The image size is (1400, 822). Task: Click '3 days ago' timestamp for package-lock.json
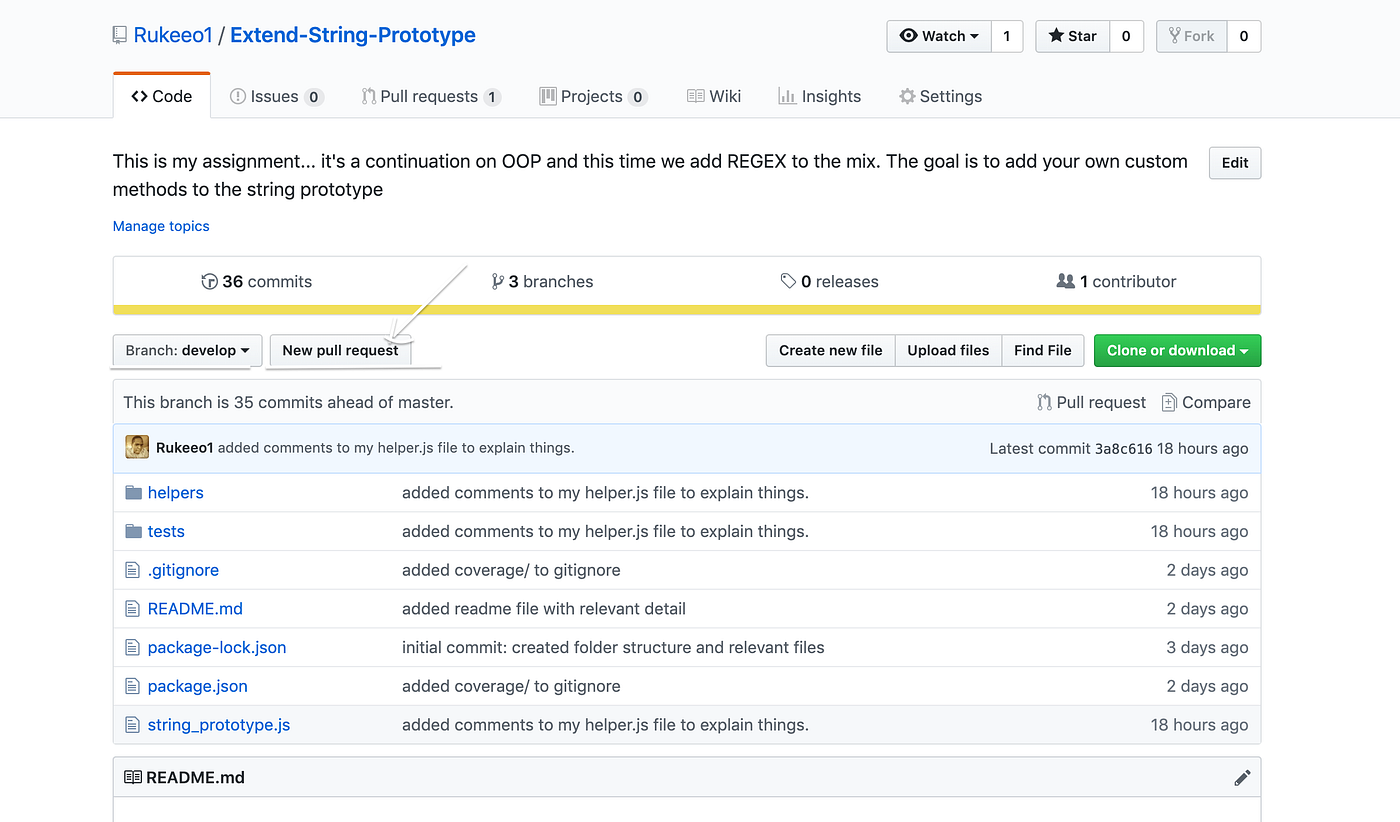[x=1207, y=647]
